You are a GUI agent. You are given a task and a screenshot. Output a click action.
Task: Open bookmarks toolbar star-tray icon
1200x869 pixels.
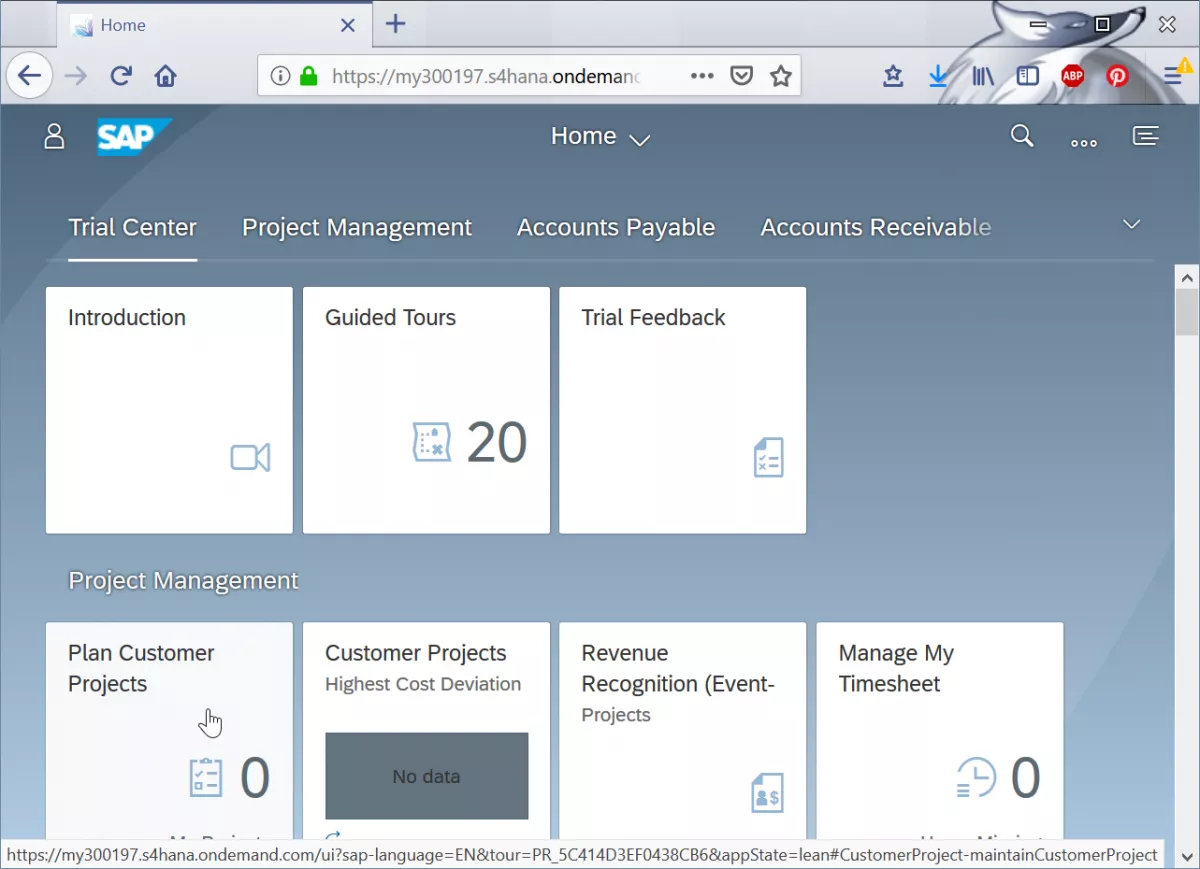[893, 76]
